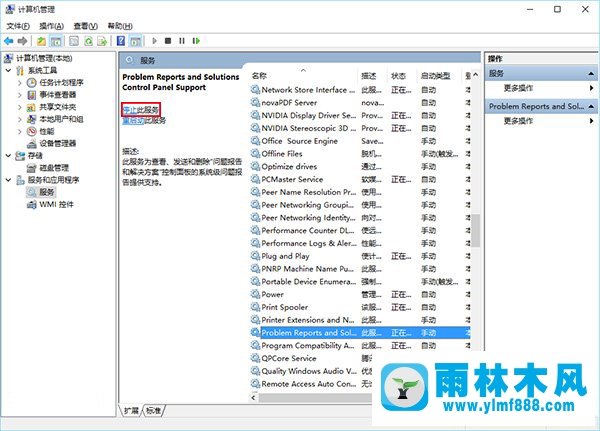Viewport: 600px width, 431px height.
Task: Select the Print Spooler service
Action: tap(360, 307)
